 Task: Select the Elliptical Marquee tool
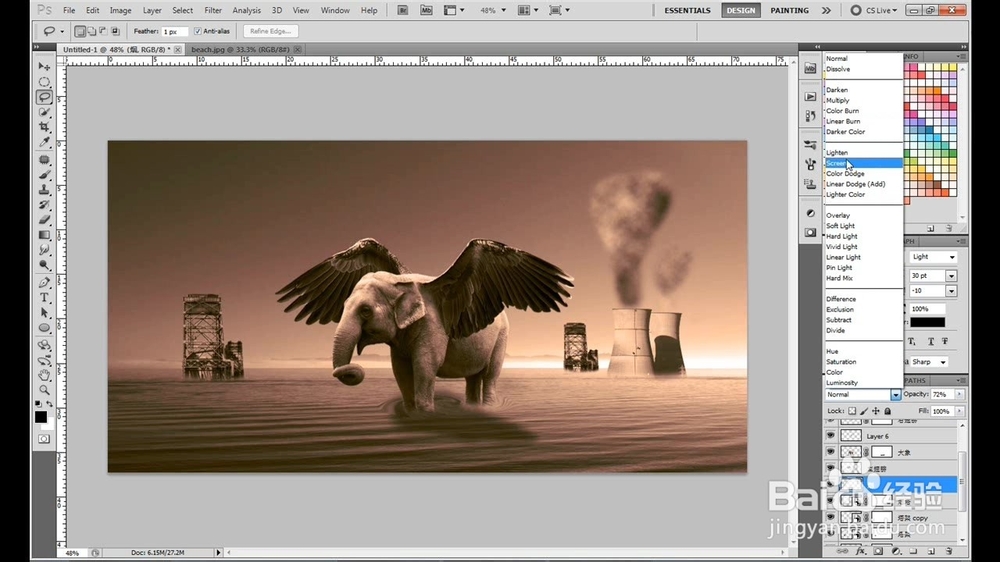(44, 82)
